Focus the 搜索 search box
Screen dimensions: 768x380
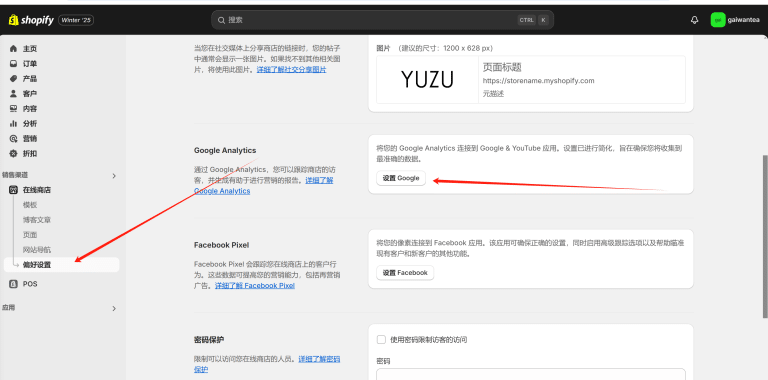pos(383,20)
